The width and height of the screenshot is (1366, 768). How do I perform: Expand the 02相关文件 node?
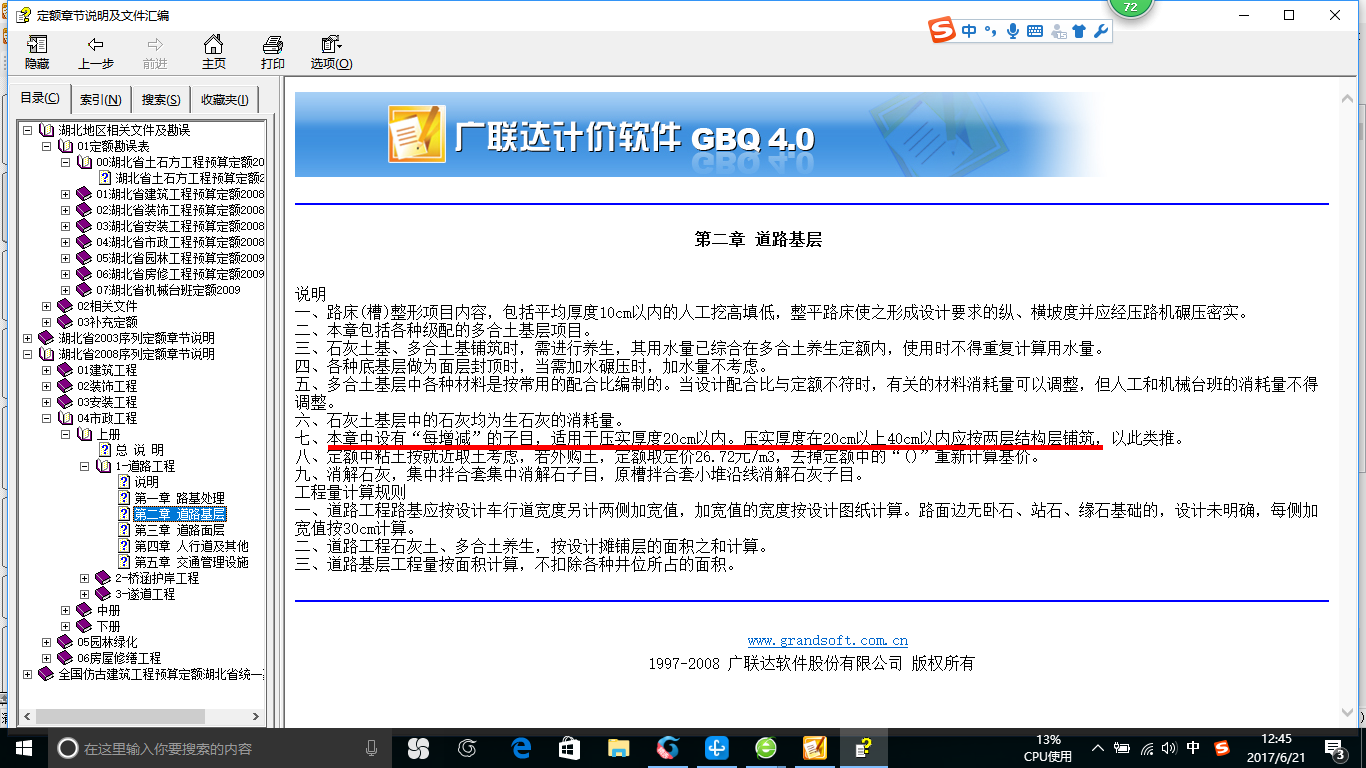46,306
